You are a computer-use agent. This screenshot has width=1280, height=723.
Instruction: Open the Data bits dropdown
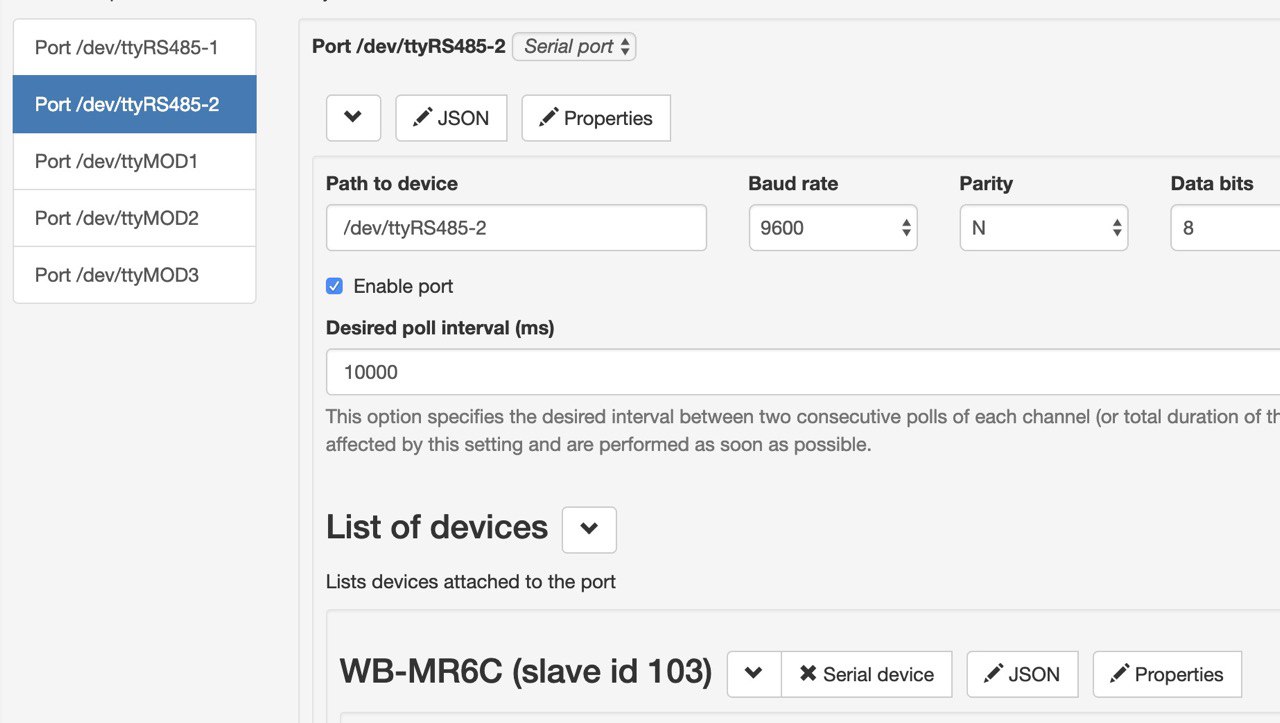pyautogui.click(x=1226, y=228)
